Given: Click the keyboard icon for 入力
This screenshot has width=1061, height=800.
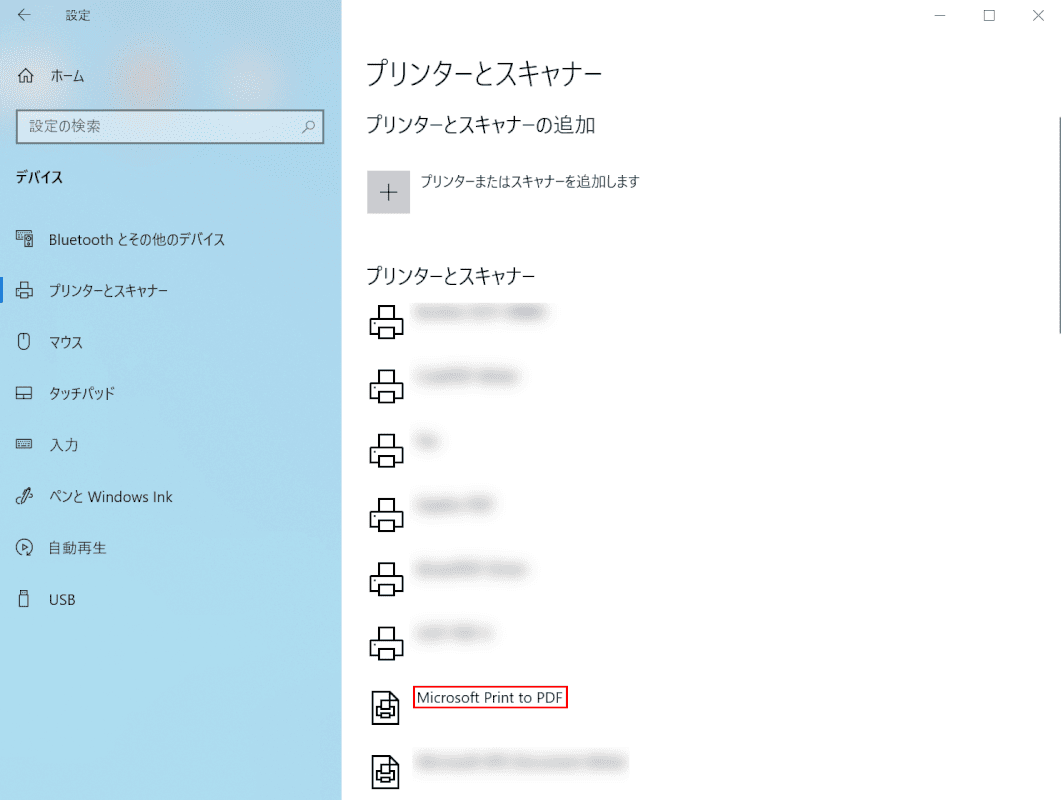Looking at the screenshot, I should [24, 444].
